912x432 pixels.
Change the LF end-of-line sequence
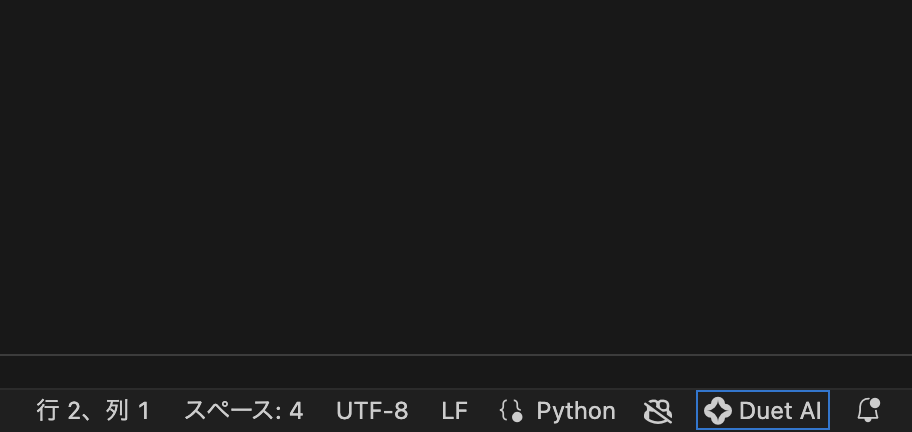coord(454,411)
